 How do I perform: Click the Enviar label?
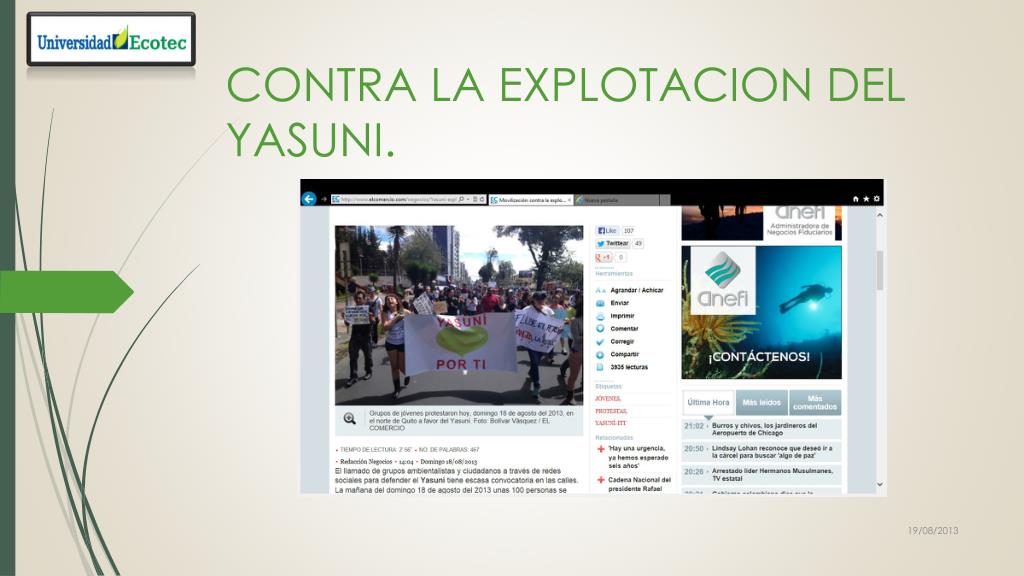click(x=620, y=303)
